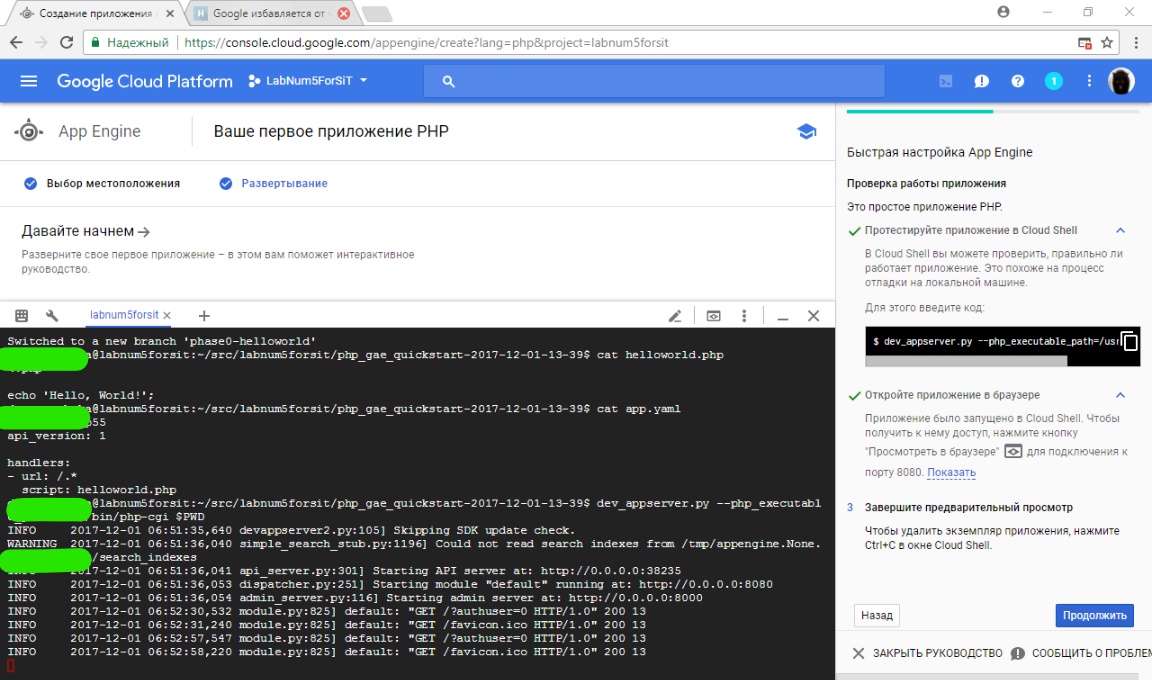Switch to the 'Создание приложения' browser tab
1152x680 pixels.
(96, 13)
